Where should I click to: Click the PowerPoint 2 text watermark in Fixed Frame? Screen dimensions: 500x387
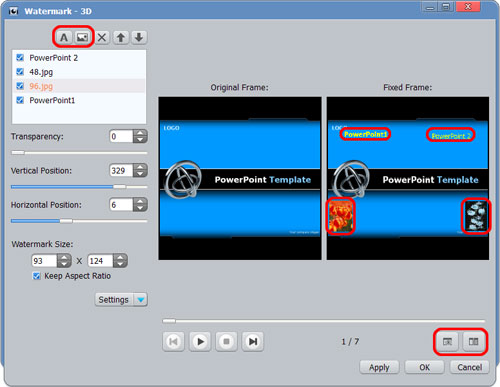[451, 136]
